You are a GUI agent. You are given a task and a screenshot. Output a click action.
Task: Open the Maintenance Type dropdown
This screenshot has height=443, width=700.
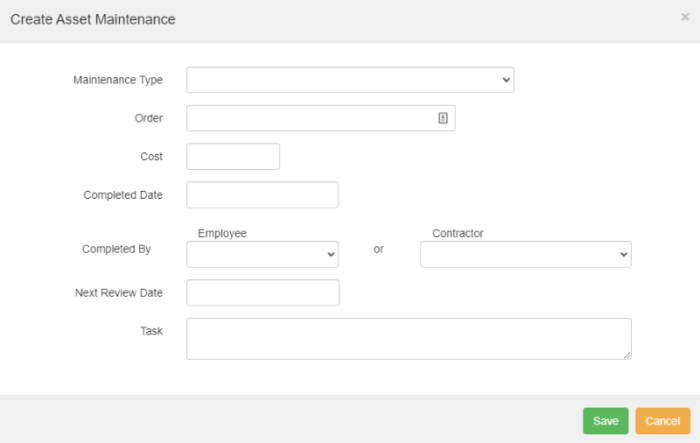[350, 80]
